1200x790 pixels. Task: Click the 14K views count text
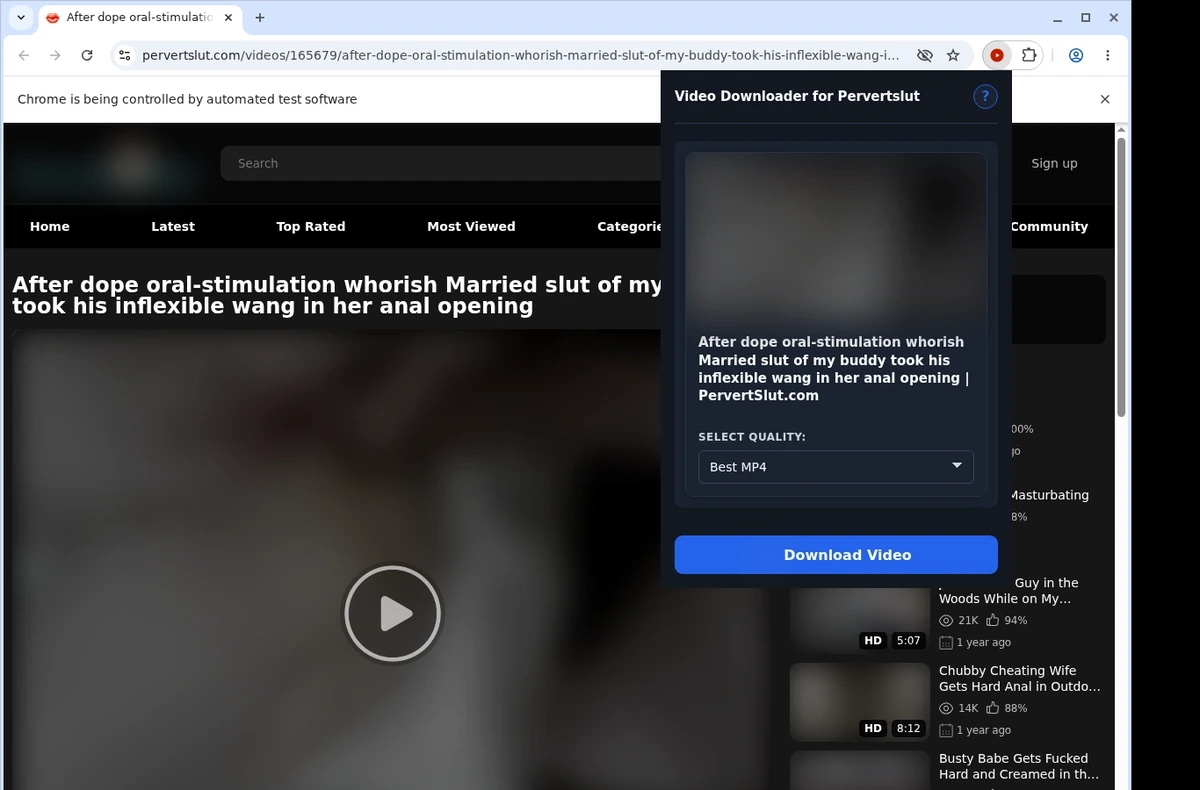(968, 709)
